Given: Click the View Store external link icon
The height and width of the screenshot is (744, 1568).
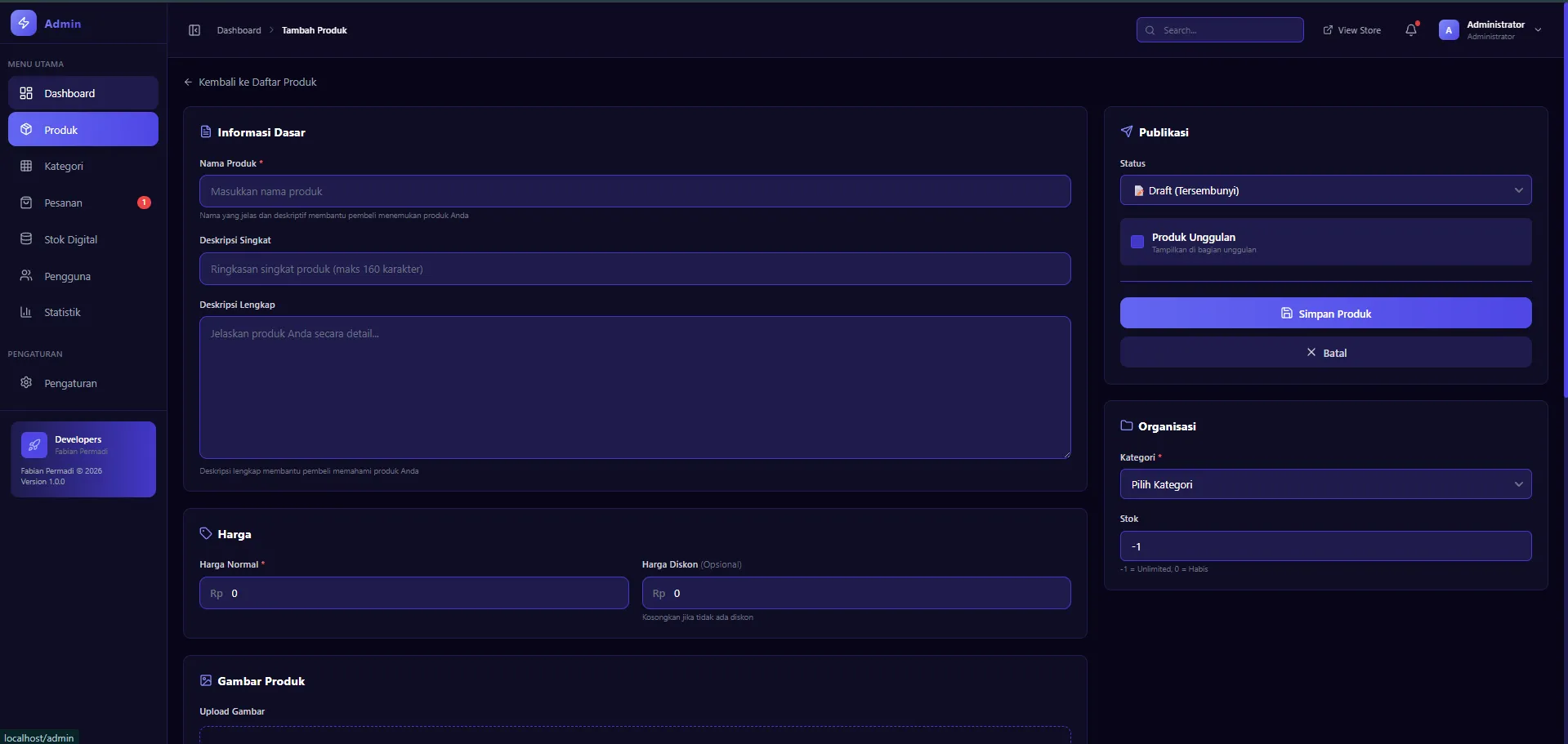Looking at the screenshot, I should tap(1328, 30).
